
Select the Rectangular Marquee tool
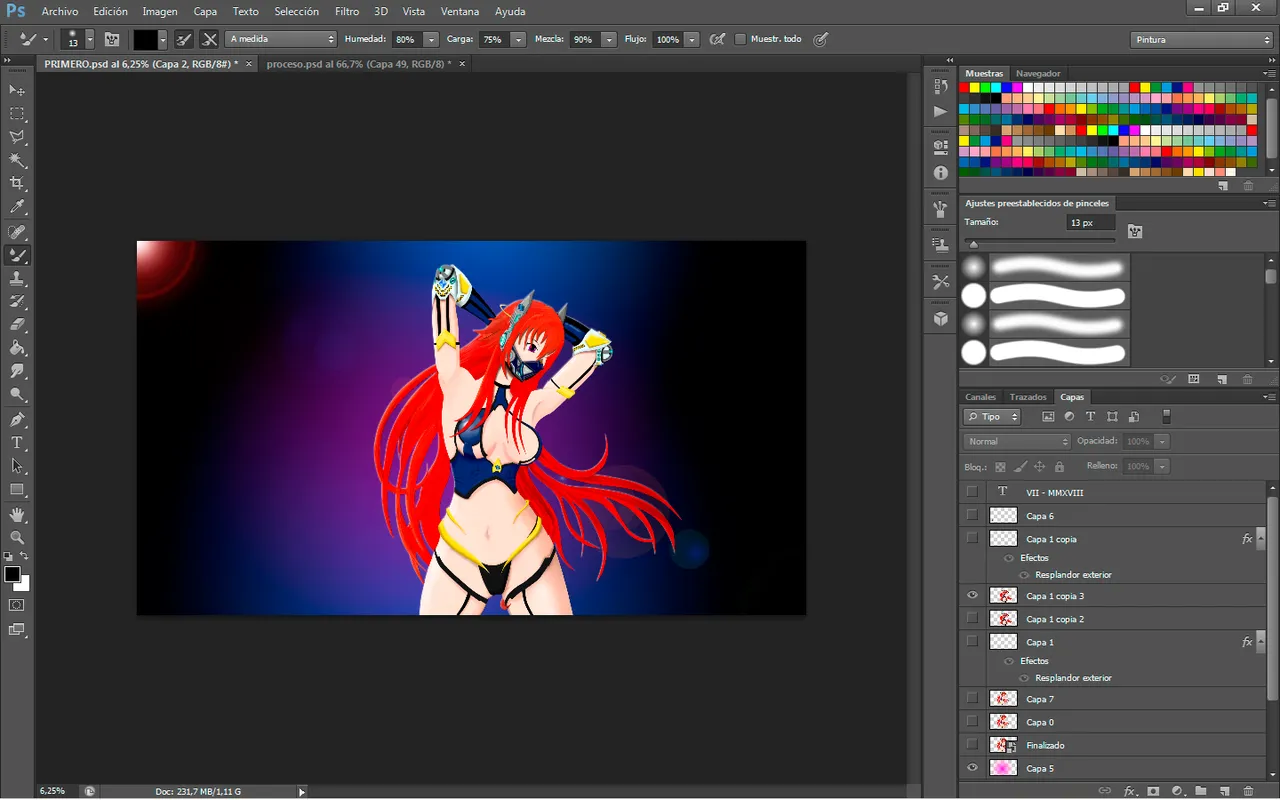click(17, 114)
